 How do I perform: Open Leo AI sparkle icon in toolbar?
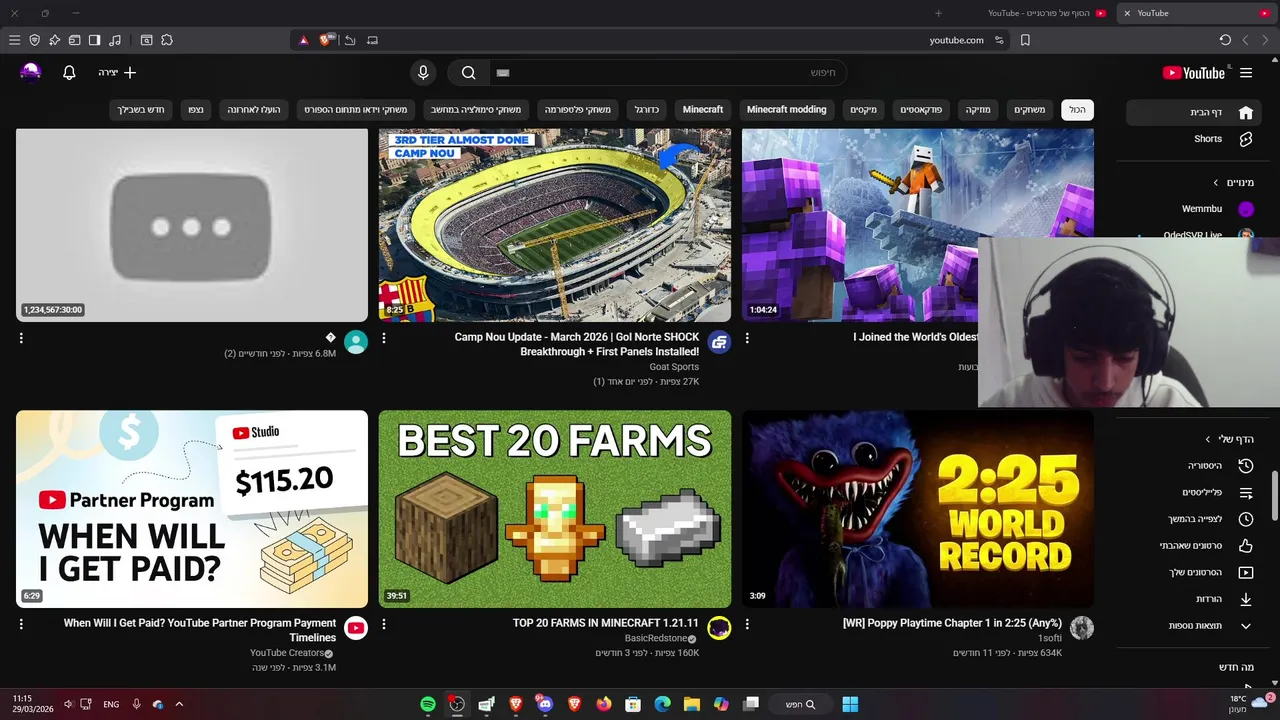click(54, 40)
